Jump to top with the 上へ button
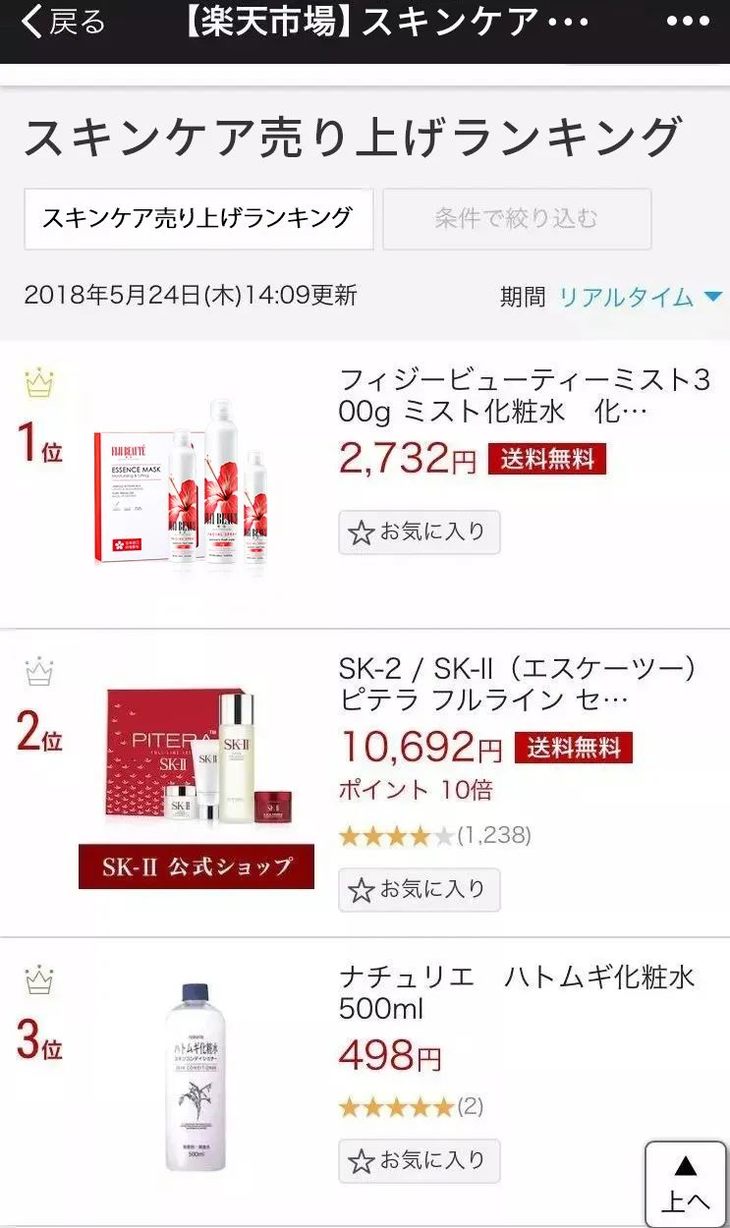730x1228 pixels. 685,1184
